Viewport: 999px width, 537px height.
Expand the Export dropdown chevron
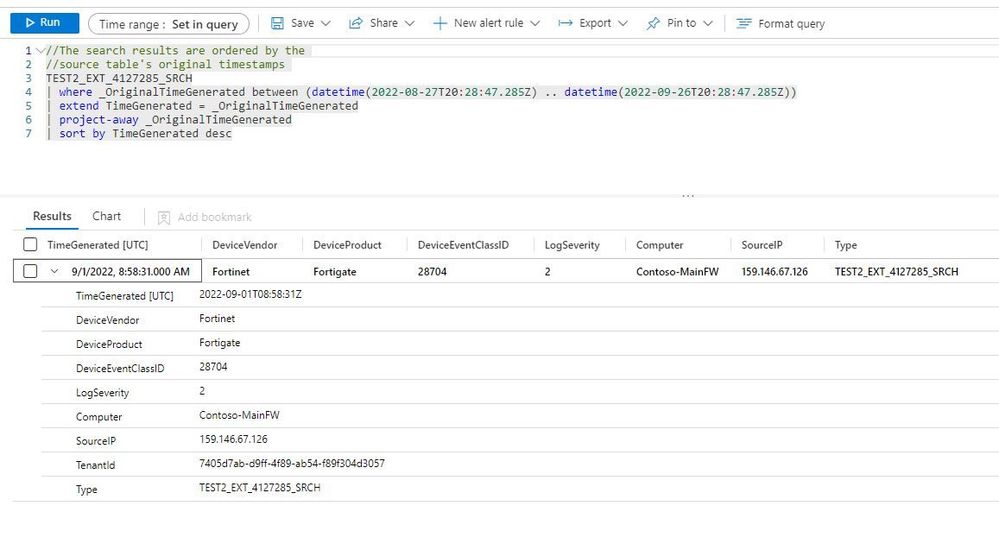623,24
